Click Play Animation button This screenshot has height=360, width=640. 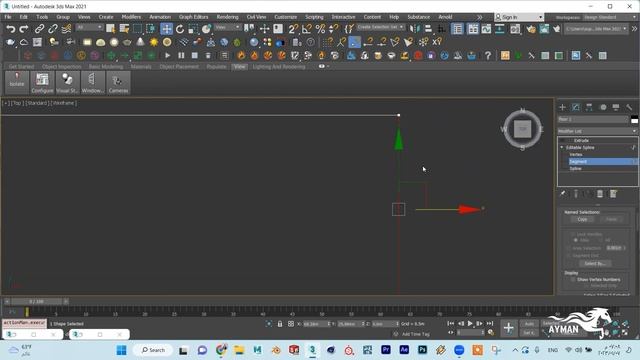point(470,324)
